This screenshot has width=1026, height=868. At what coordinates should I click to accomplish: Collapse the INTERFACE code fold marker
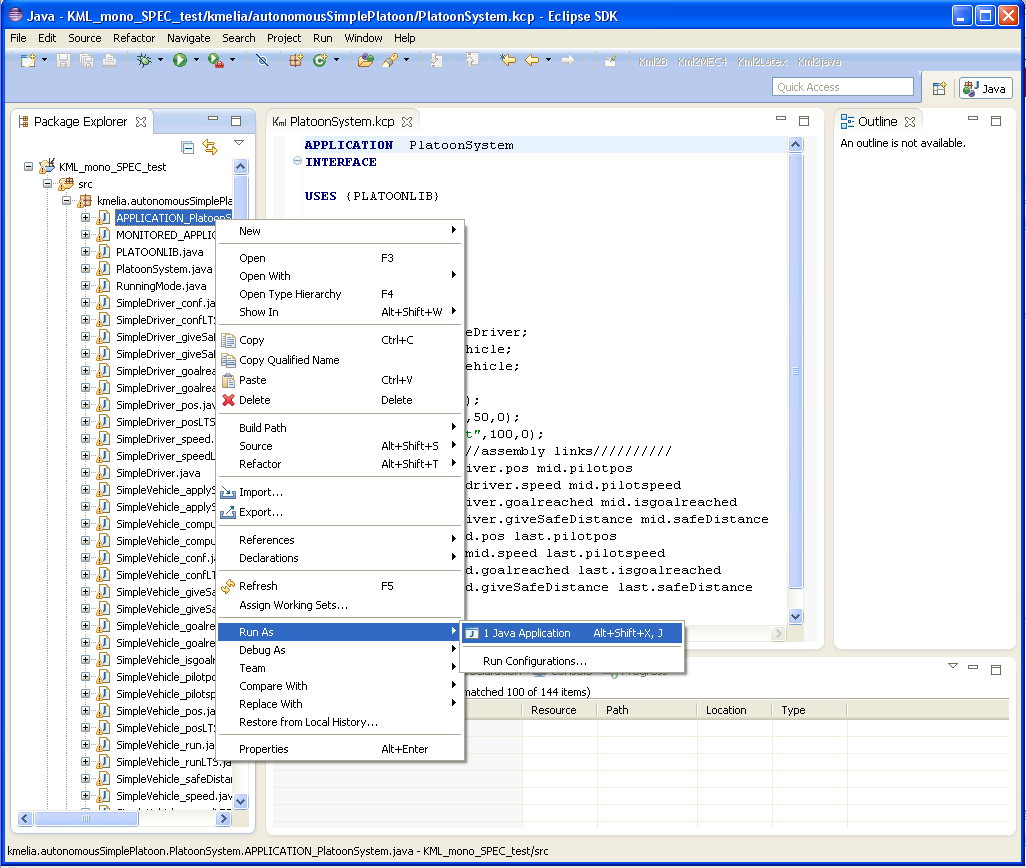297,162
